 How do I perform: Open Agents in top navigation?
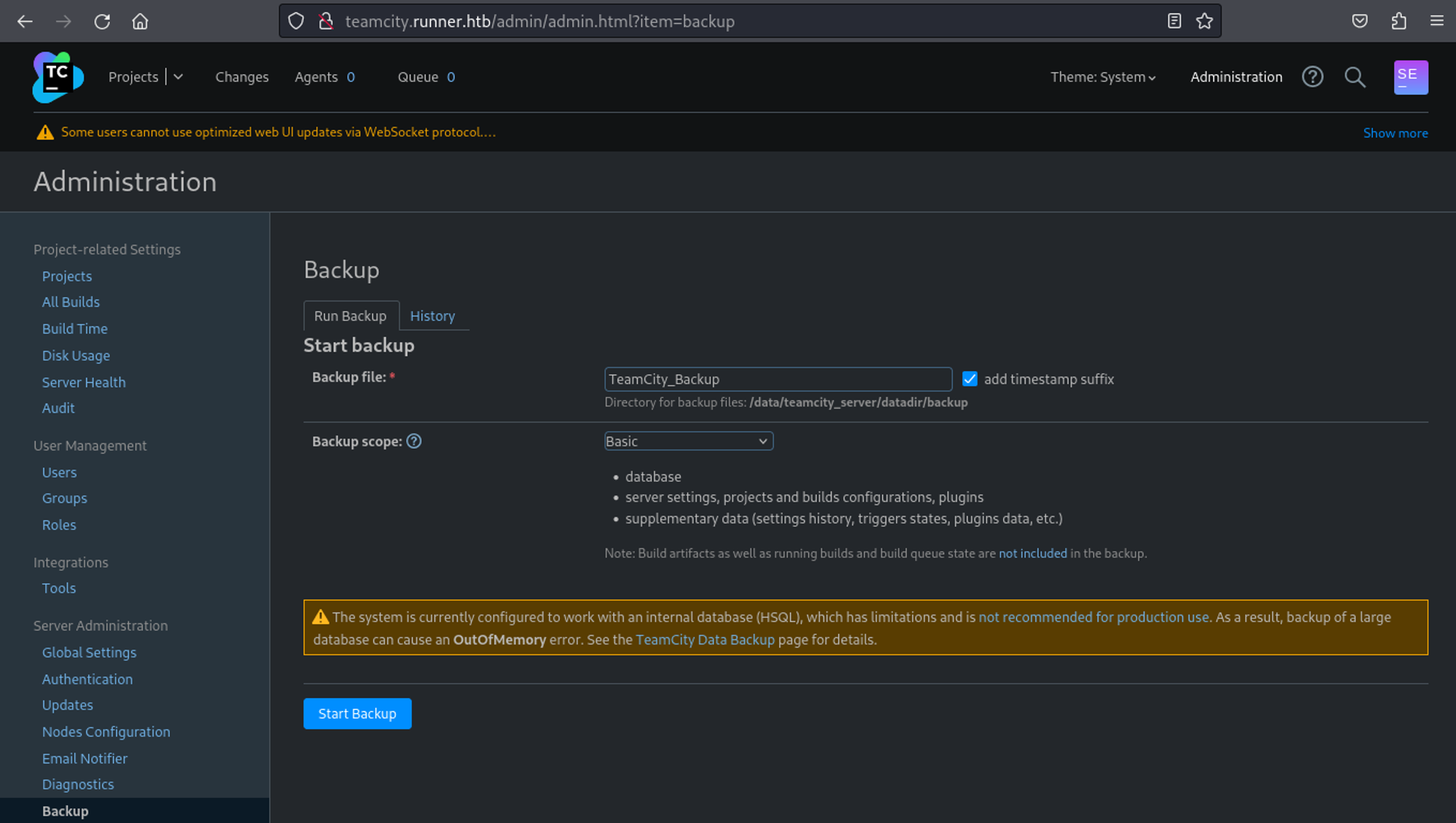click(316, 77)
